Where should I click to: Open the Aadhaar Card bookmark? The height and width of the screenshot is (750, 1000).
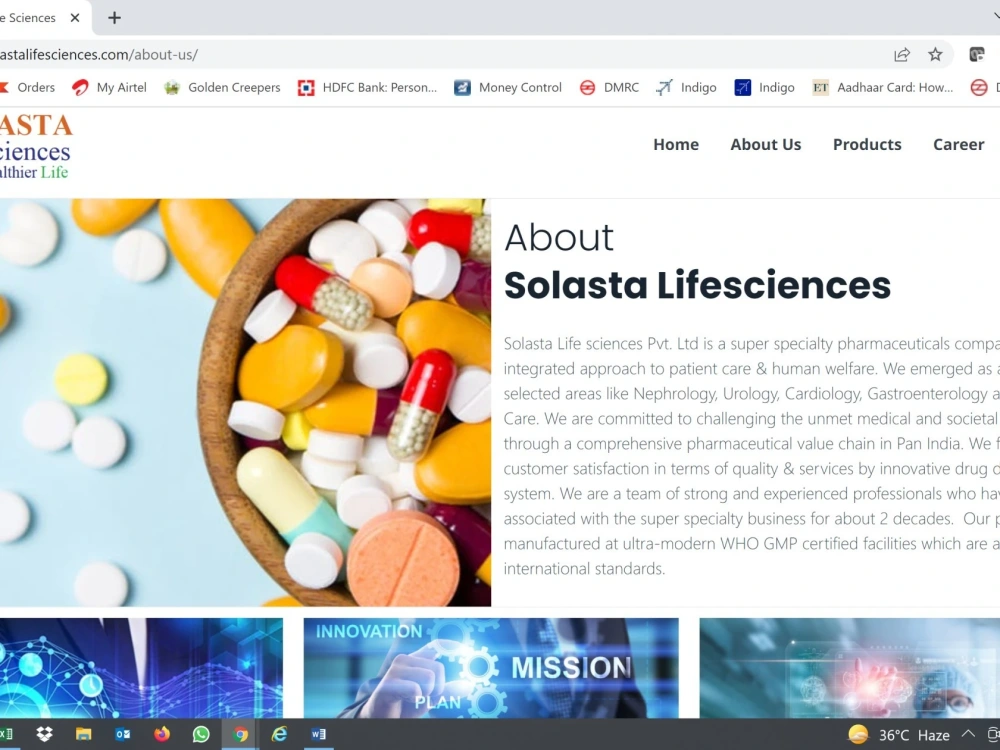click(x=883, y=87)
